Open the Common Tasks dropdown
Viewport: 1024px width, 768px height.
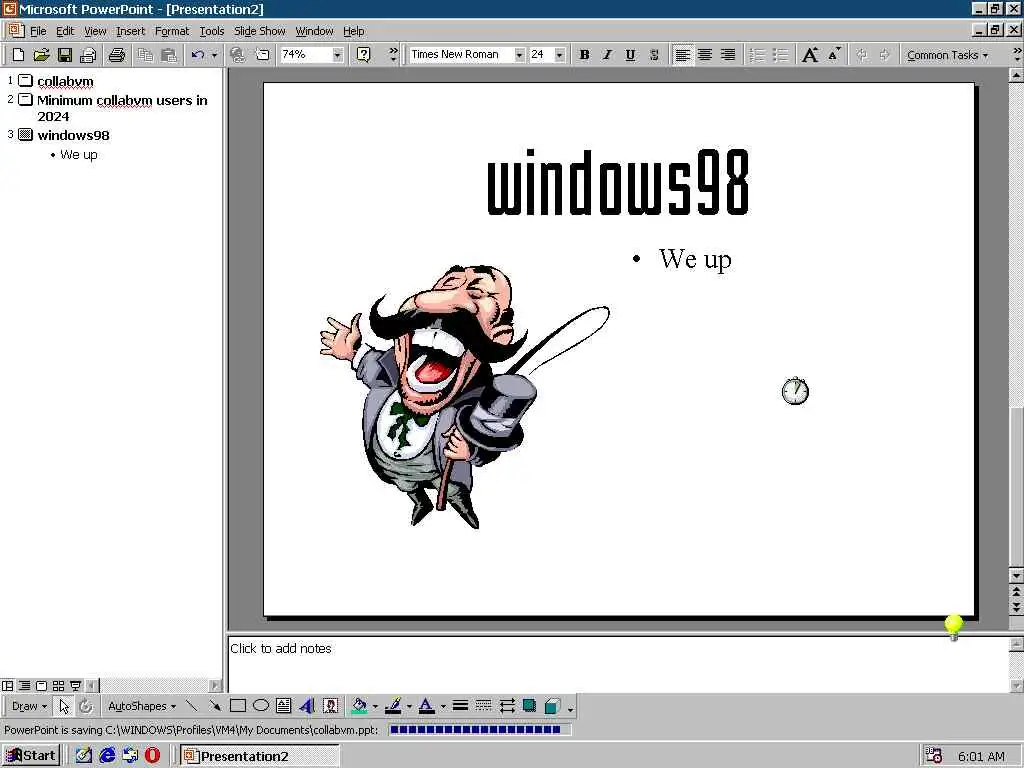(x=947, y=55)
